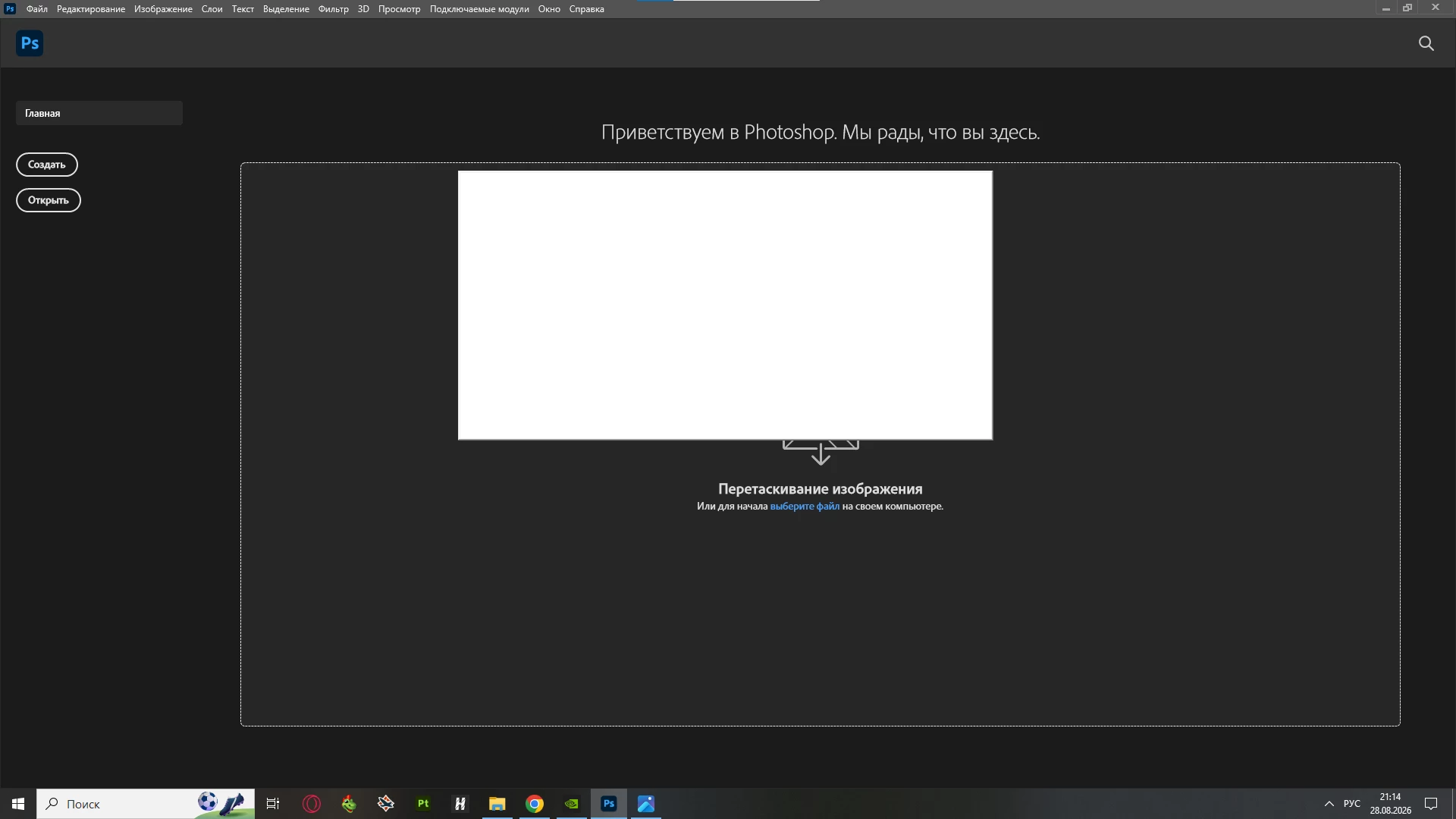Restore down the Photoshop window
This screenshot has height=819, width=1456.
(1407, 8)
